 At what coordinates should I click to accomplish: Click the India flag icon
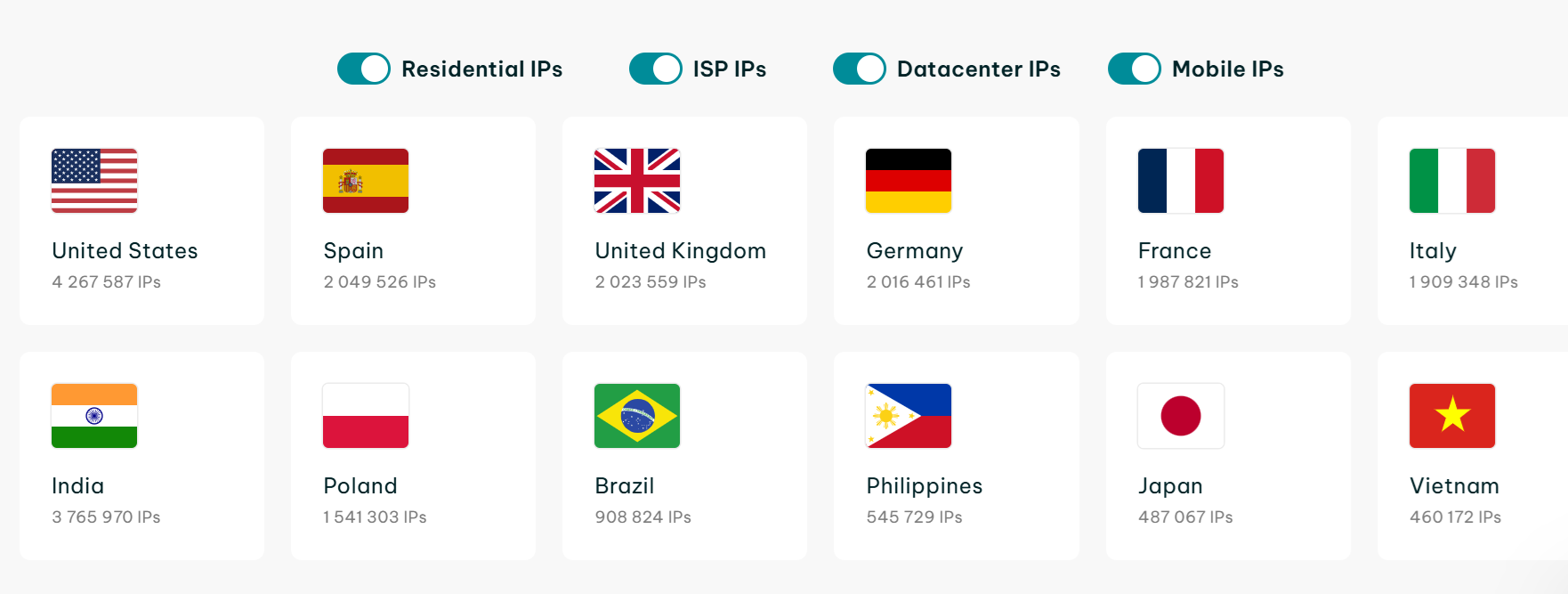[x=93, y=415]
